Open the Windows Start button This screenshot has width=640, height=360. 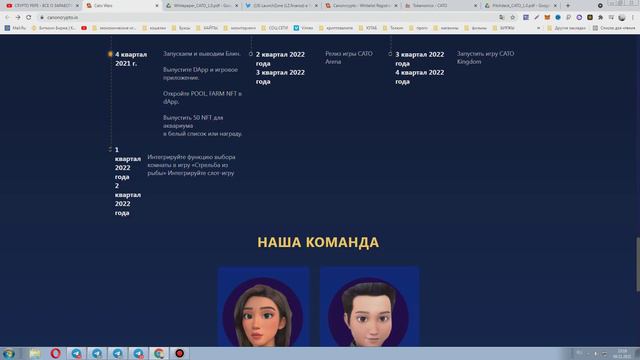(x=9, y=353)
